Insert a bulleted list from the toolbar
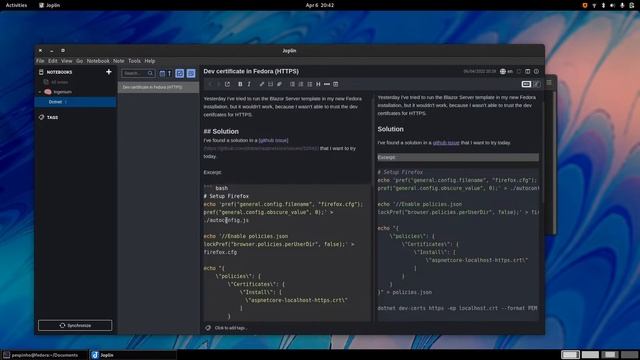640x360 pixels. point(292,84)
